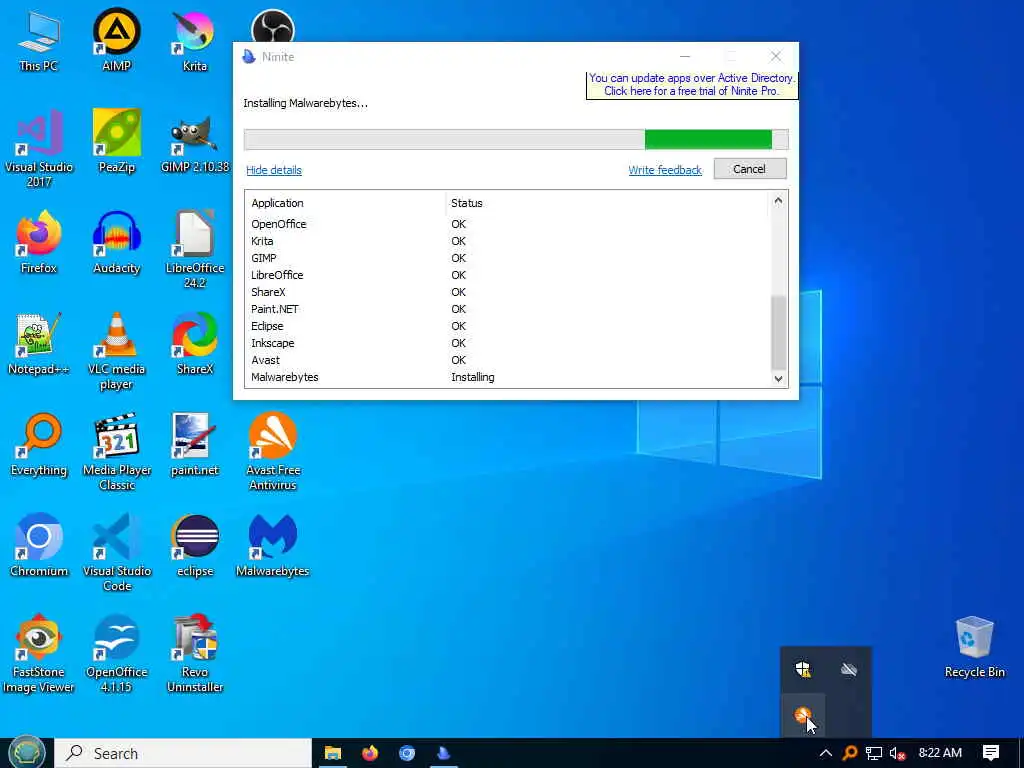This screenshot has height=768, width=1024.
Task: Click the Ninite taskbar button
Action: 443,753
